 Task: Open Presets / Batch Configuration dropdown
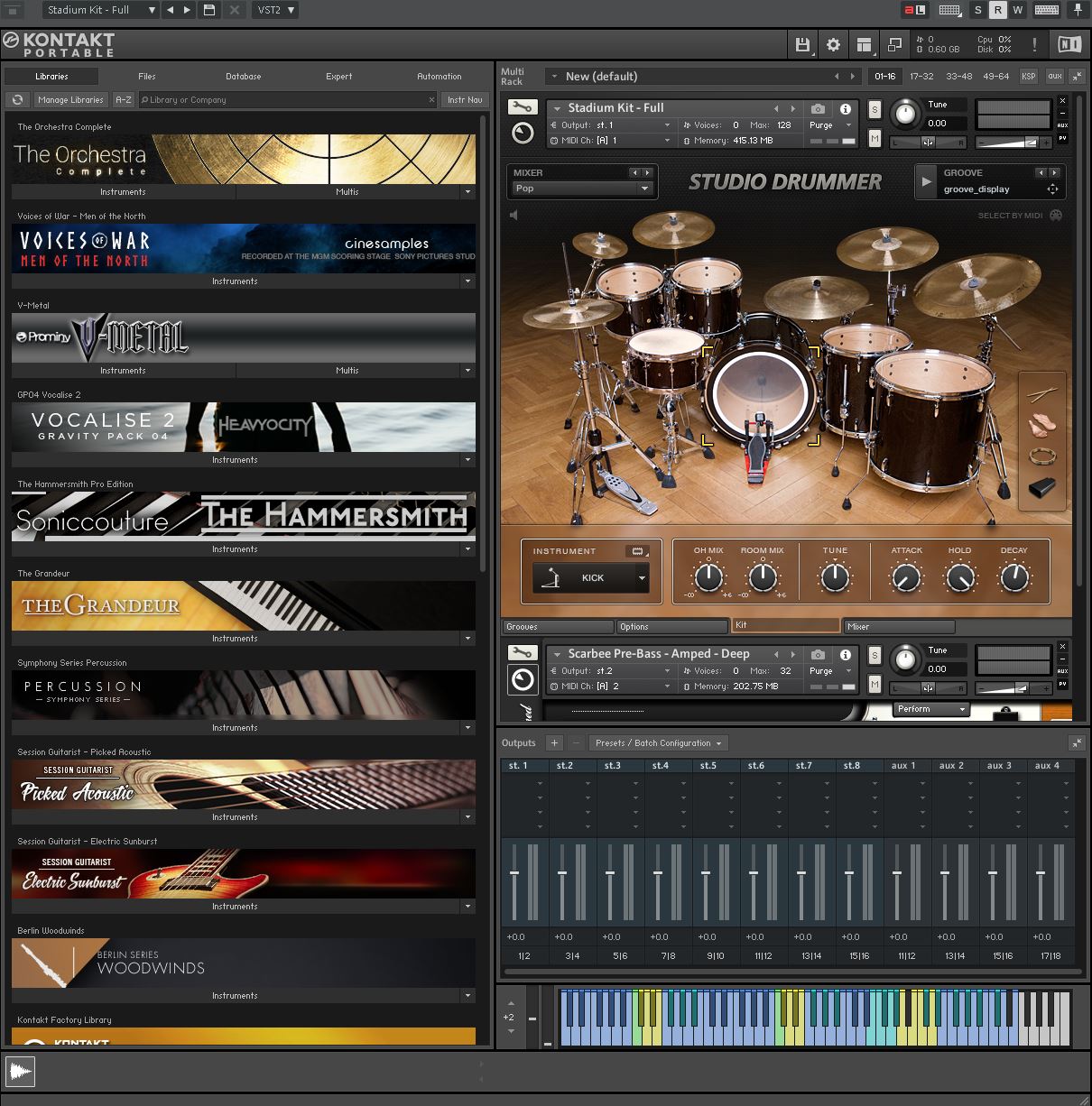click(659, 743)
